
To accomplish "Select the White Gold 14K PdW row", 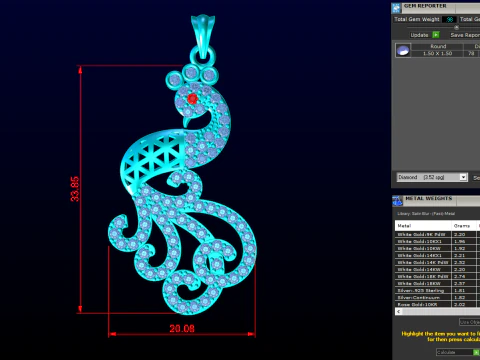I will click(x=436, y=262).
